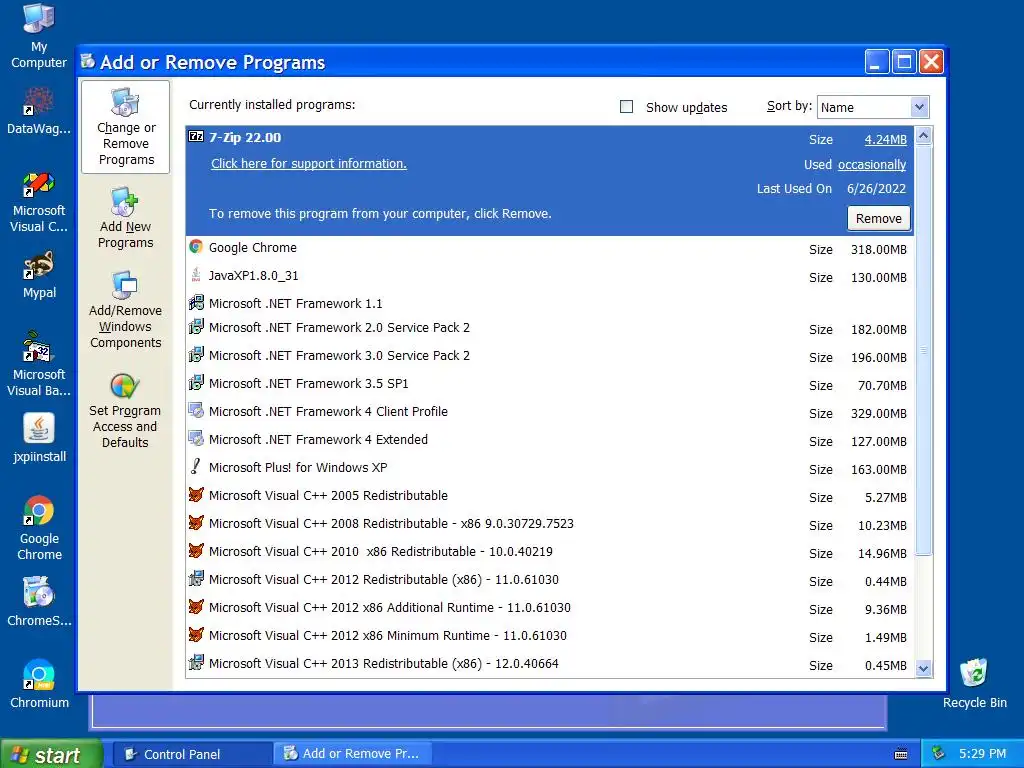Open jxpiinstall desktop icon

(39, 438)
